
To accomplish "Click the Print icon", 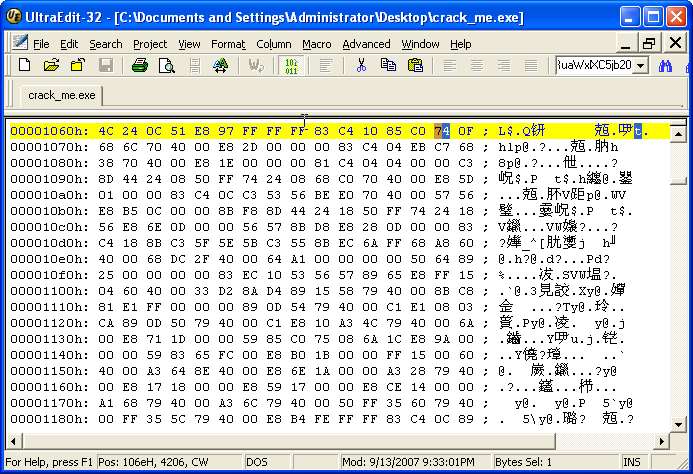I will (140, 65).
